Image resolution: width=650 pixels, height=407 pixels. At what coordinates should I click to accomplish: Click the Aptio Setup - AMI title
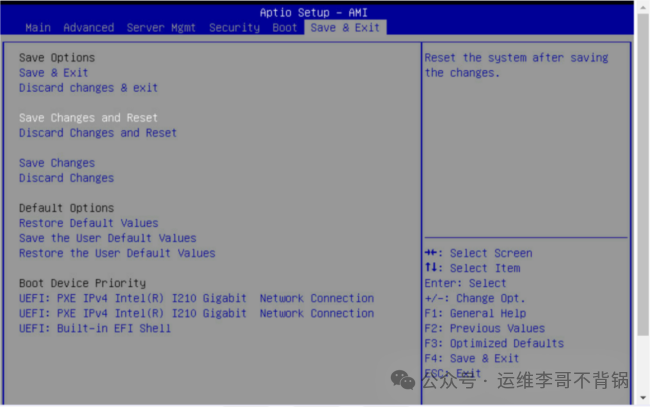click(x=313, y=12)
